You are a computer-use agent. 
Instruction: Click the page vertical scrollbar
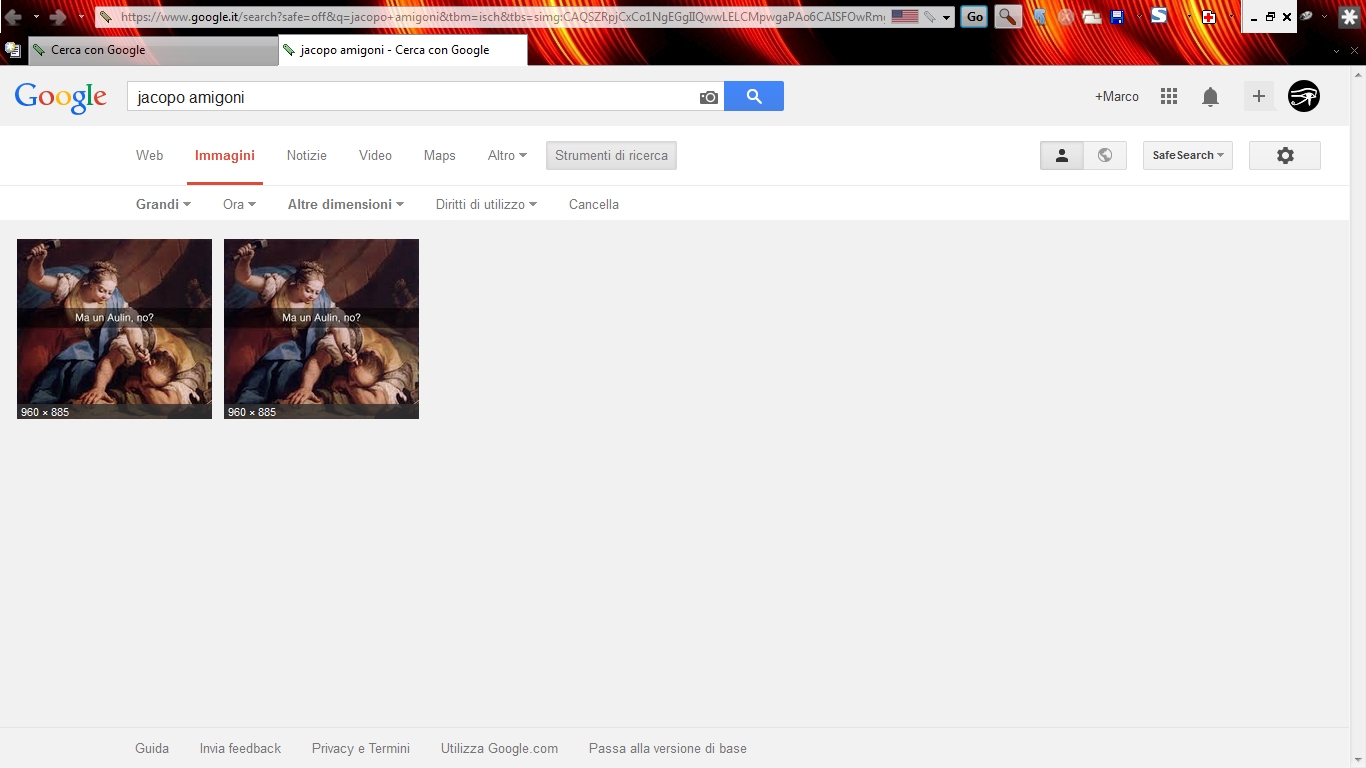point(1358,417)
